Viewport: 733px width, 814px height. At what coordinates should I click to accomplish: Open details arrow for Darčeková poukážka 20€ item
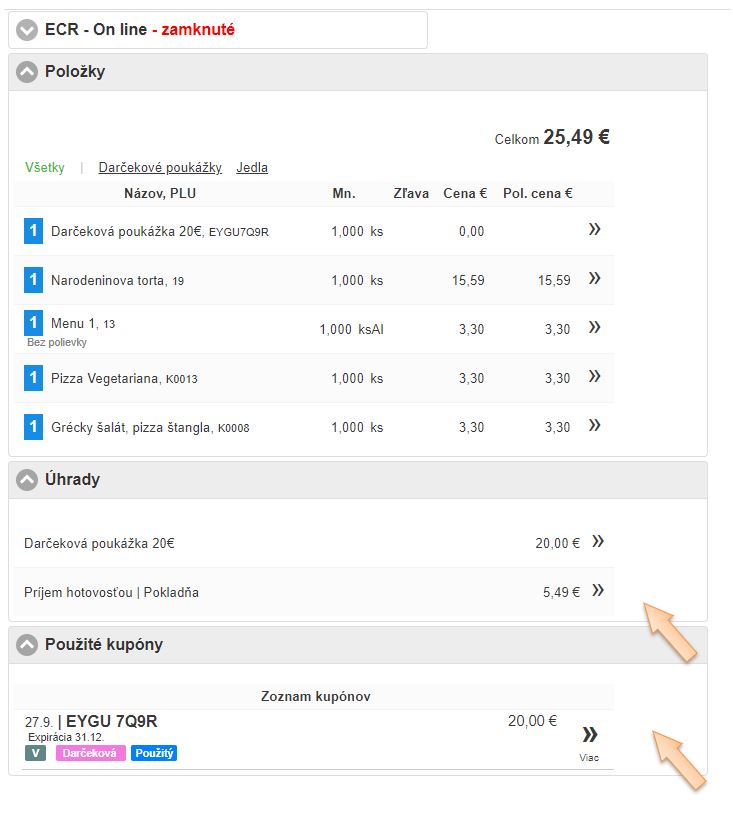click(595, 230)
